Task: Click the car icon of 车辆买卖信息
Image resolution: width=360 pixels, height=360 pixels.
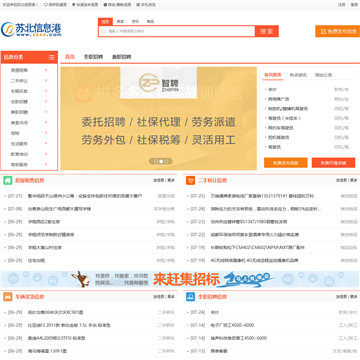Action: (8, 297)
